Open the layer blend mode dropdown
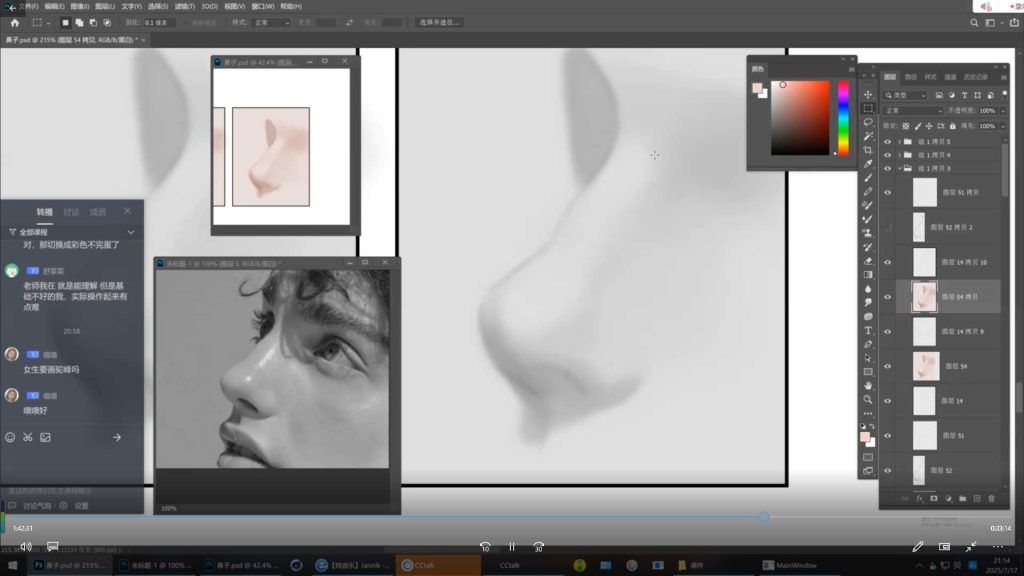Viewport: 1024px width, 576px height. pyautogui.click(x=913, y=110)
